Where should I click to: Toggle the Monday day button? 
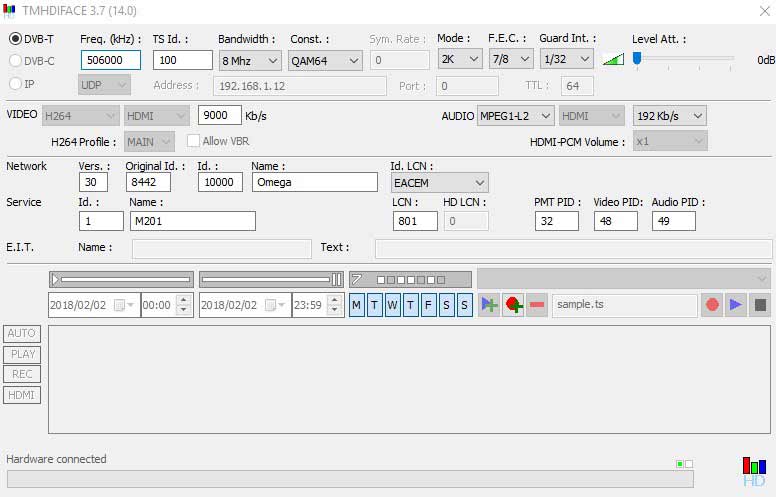tap(357, 305)
